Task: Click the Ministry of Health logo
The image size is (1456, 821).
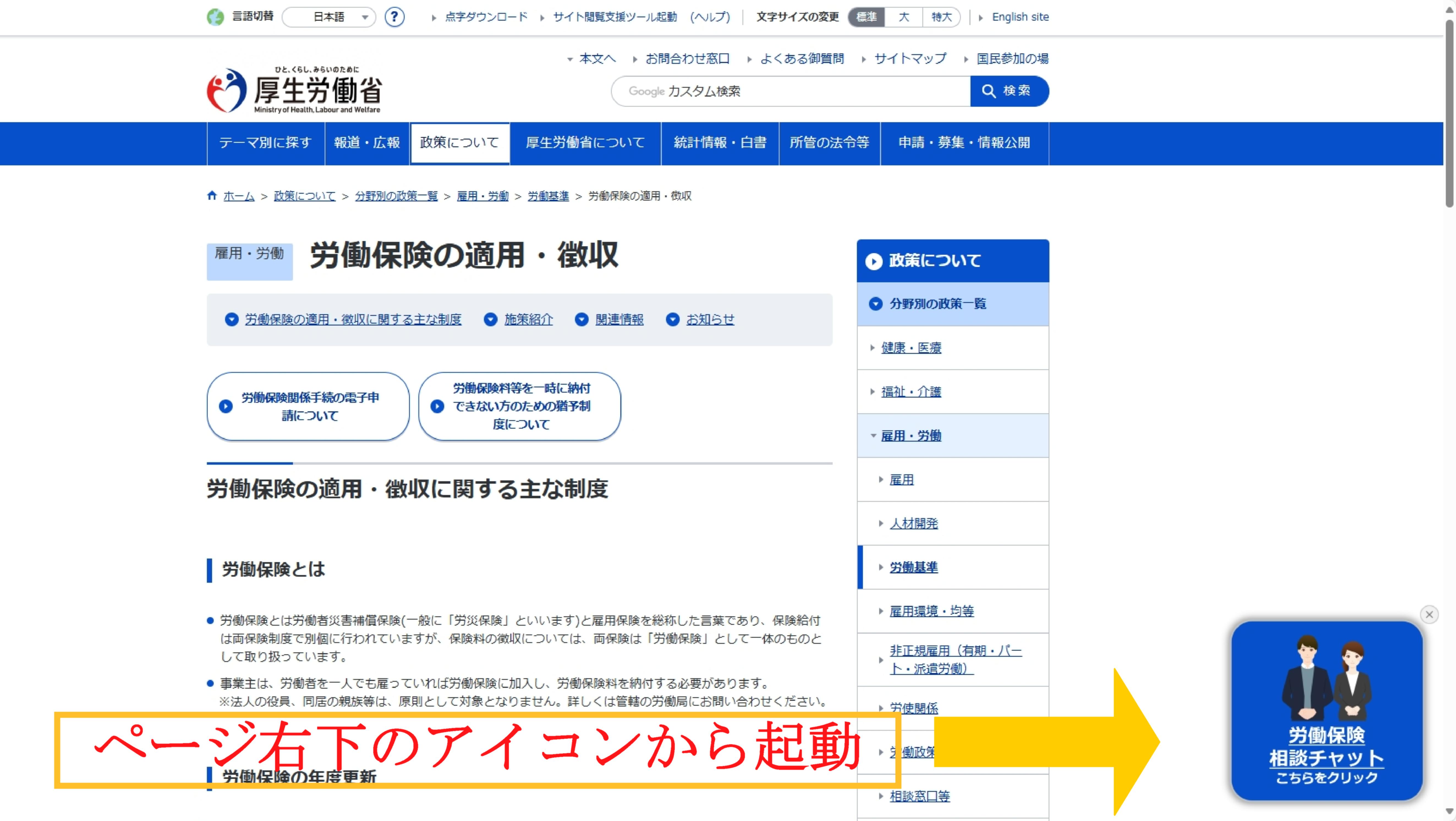Action: pos(294,91)
